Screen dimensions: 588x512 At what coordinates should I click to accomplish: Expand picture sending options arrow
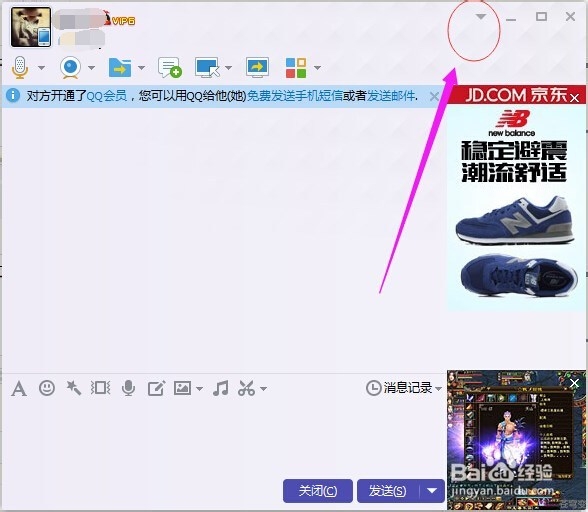point(199,389)
